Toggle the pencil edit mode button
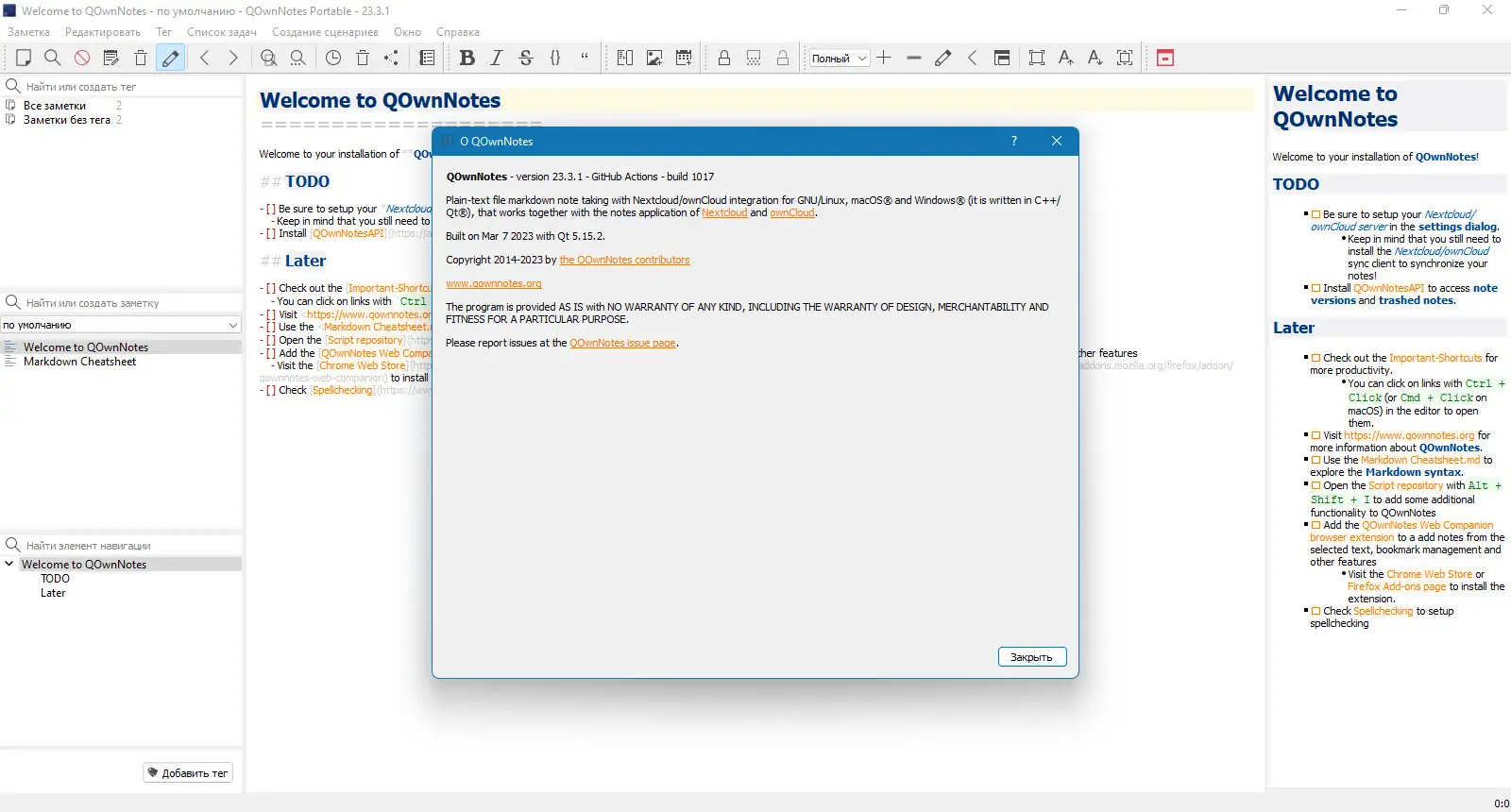 click(x=170, y=58)
